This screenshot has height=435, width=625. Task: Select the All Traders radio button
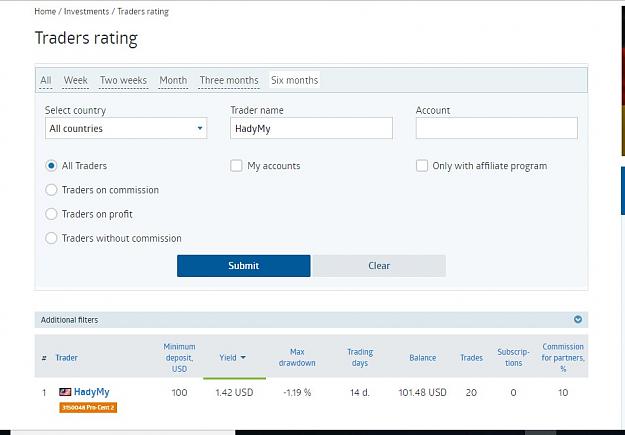click(x=51, y=165)
